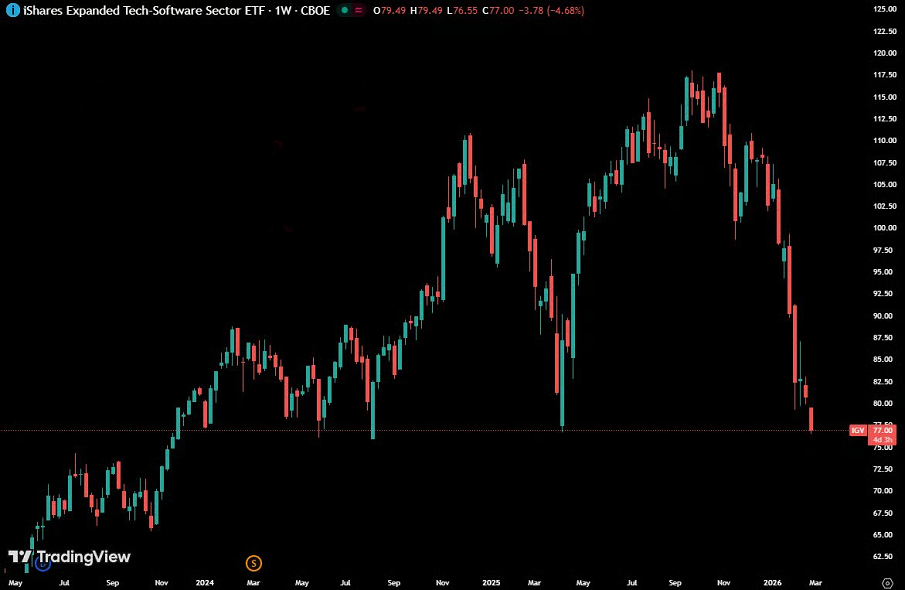Click the 2025 year label on time axis
Screen dimensions: 905x590
pyautogui.click(x=491, y=582)
